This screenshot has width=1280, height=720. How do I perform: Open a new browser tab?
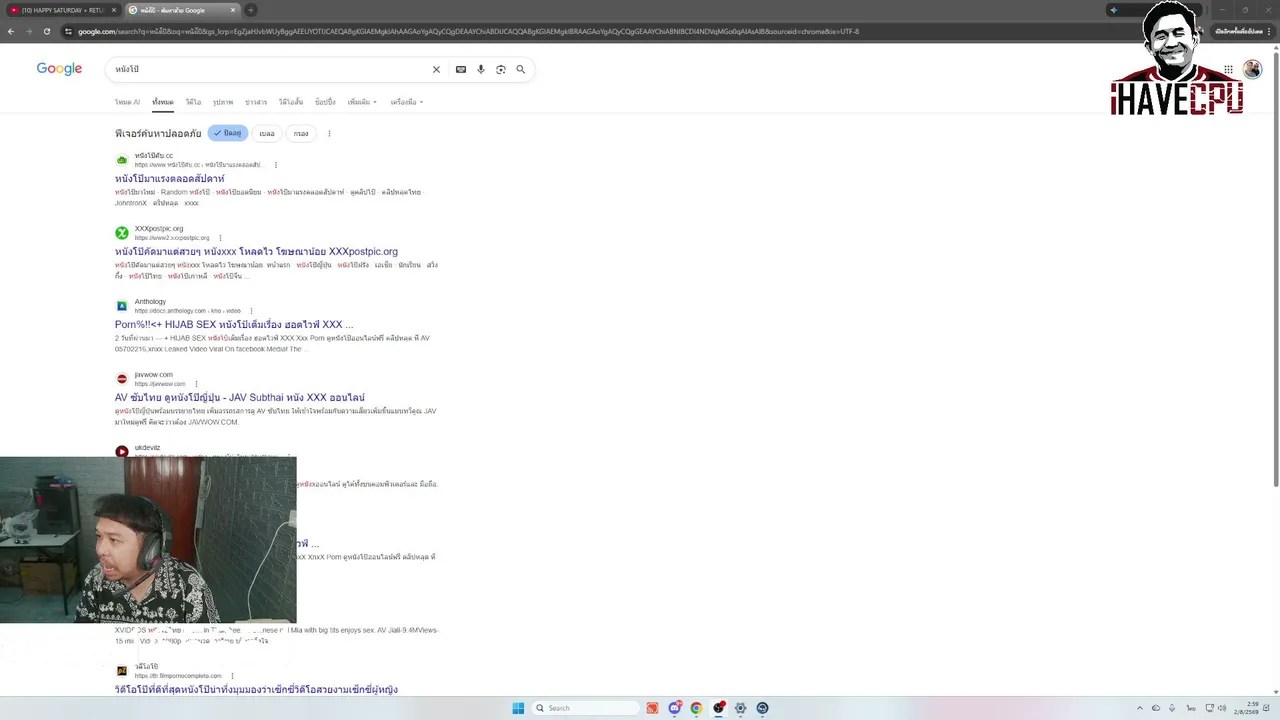pos(251,10)
